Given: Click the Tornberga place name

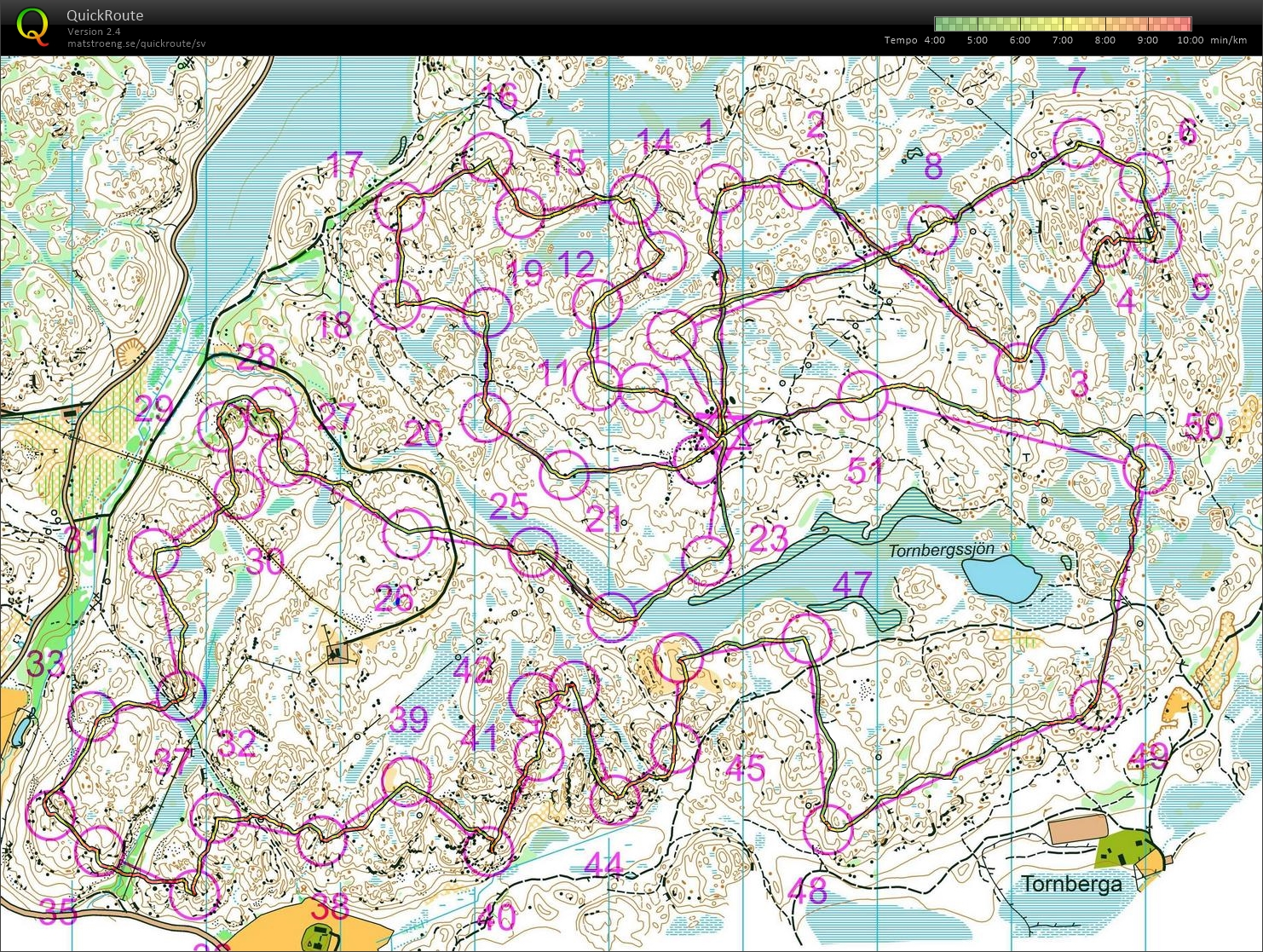Looking at the screenshot, I should point(1071,884).
